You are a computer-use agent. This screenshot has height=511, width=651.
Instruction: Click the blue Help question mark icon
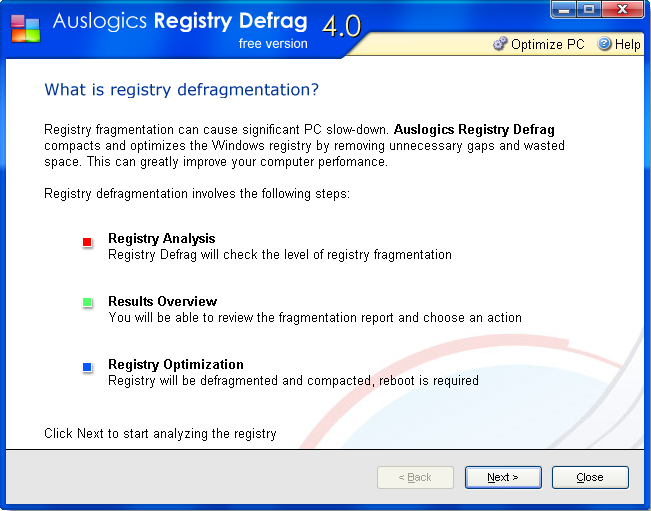pos(604,44)
